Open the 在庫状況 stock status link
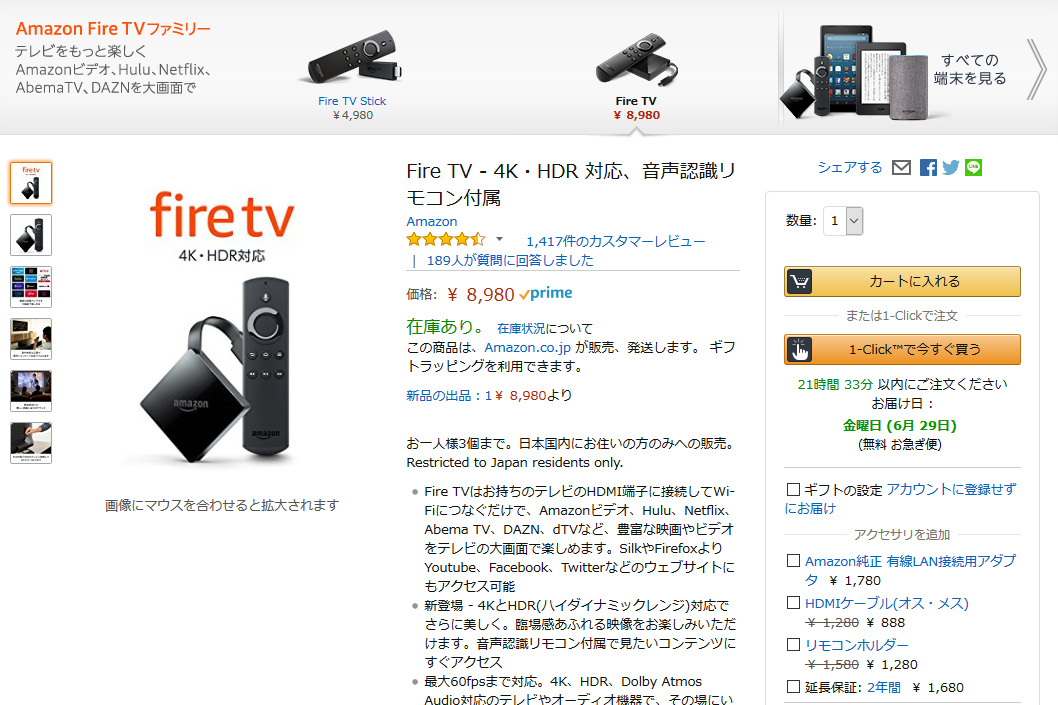Image resolution: width=1058 pixels, height=705 pixels. [x=521, y=329]
